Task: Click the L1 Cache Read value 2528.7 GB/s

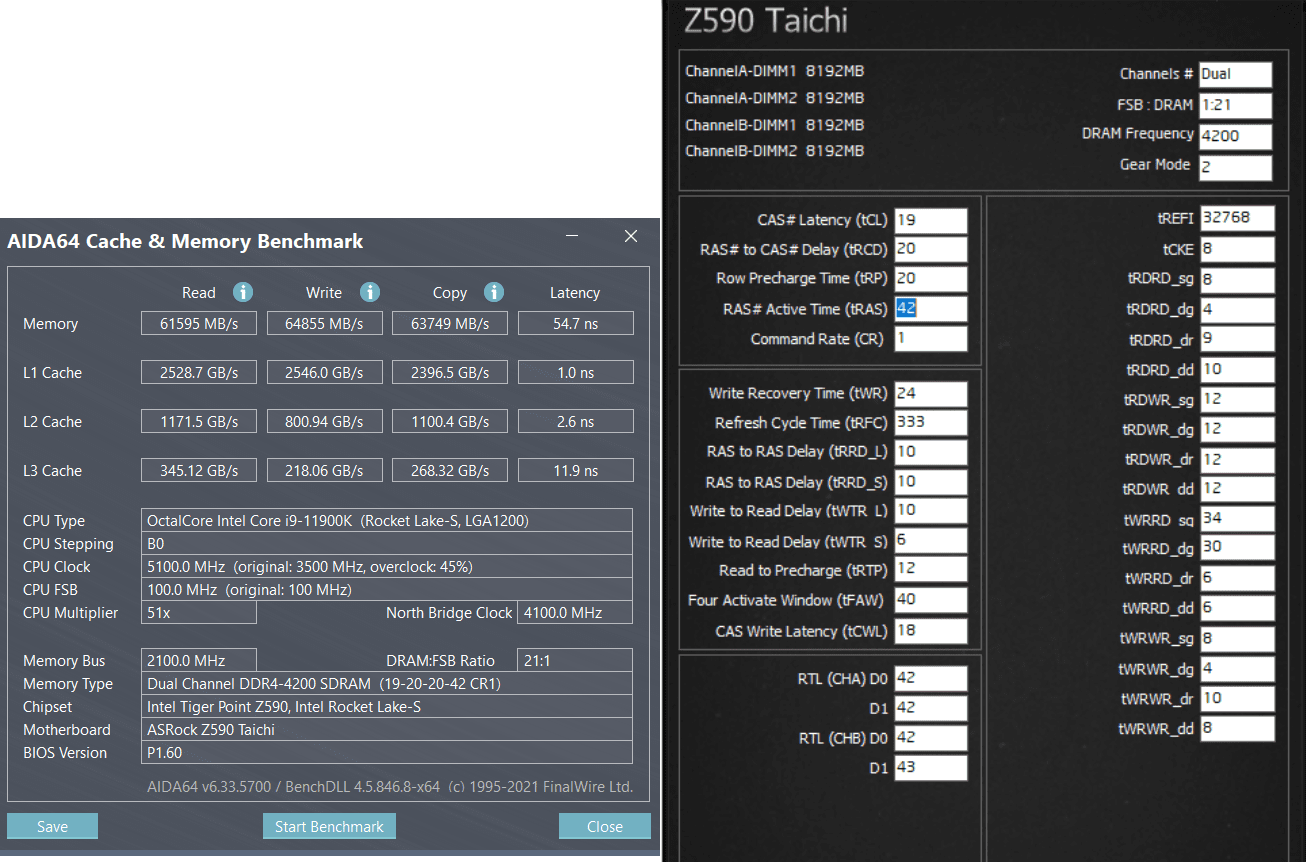Action: click(x=199, y=372)
